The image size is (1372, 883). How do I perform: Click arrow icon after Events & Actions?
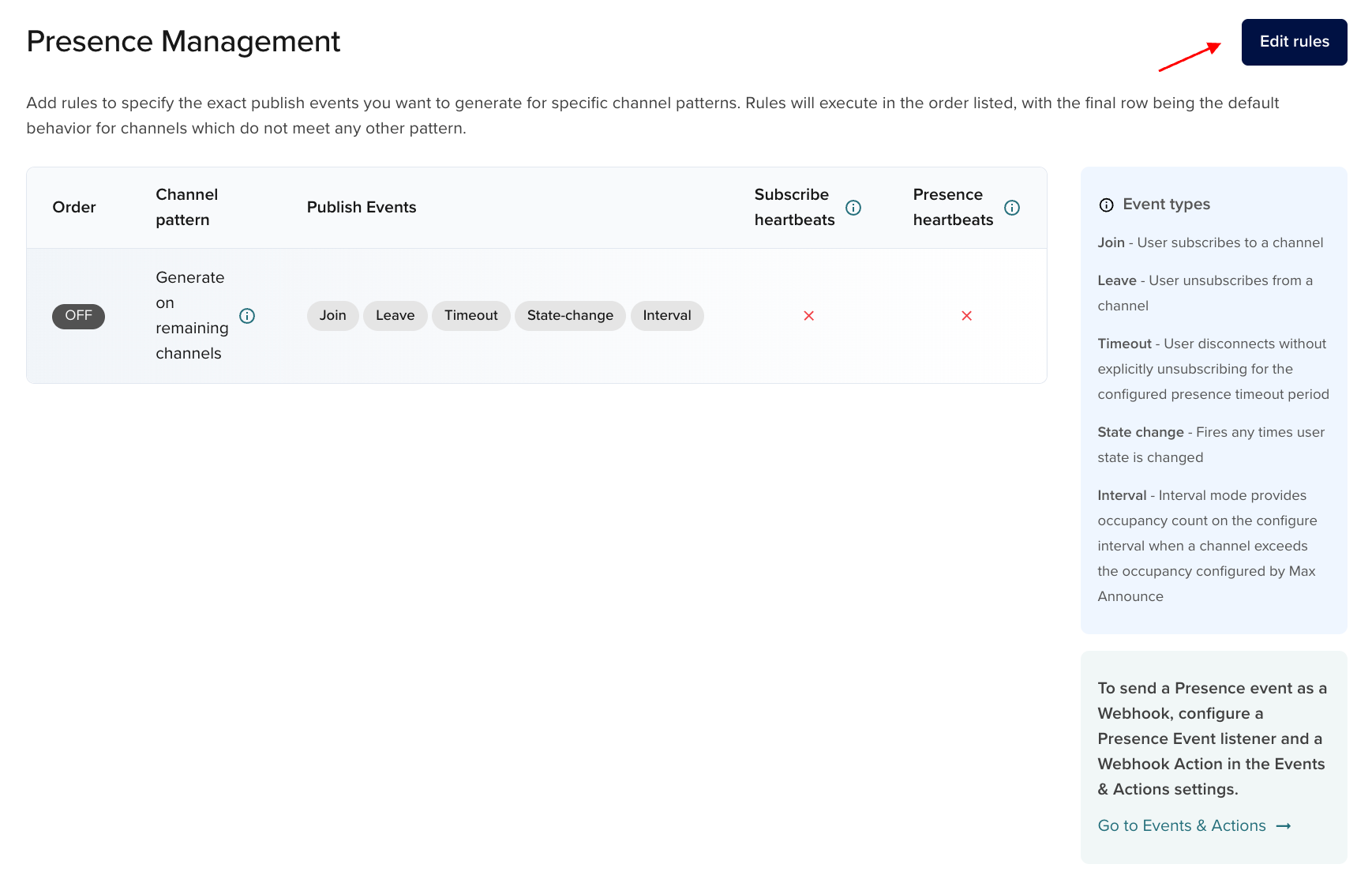pos(1284,826)
